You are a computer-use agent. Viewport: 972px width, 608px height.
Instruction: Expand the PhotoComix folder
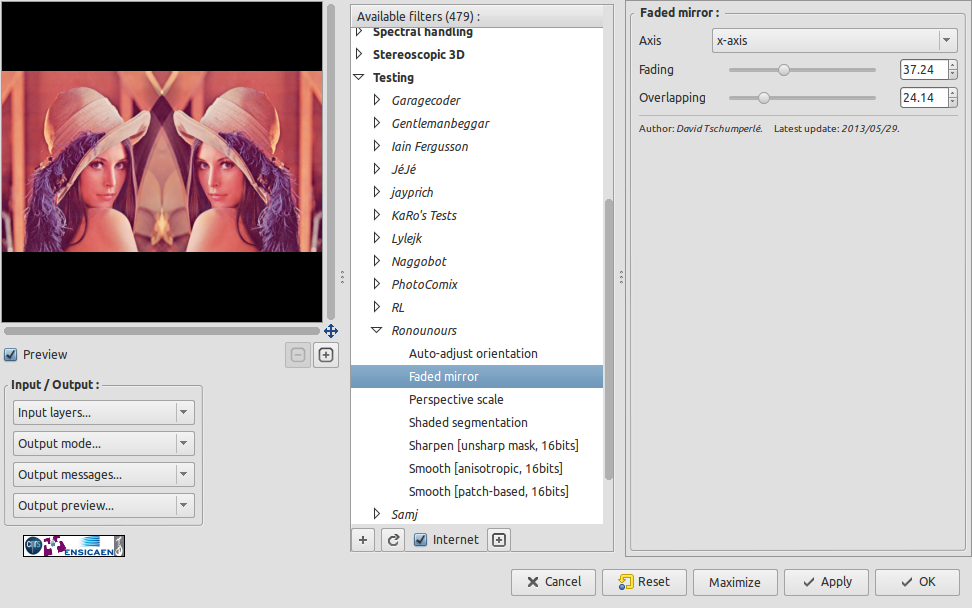[377, 284]
